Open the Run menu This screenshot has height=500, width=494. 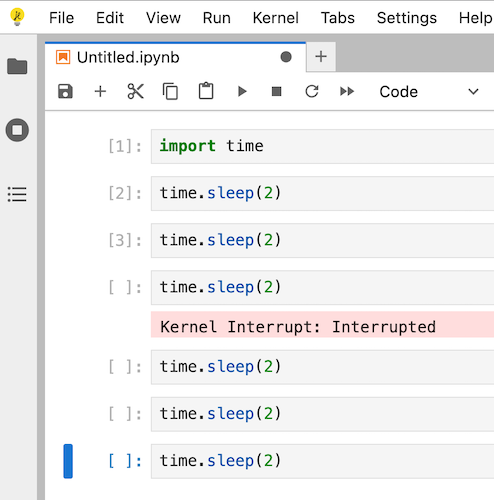(217, 18)
